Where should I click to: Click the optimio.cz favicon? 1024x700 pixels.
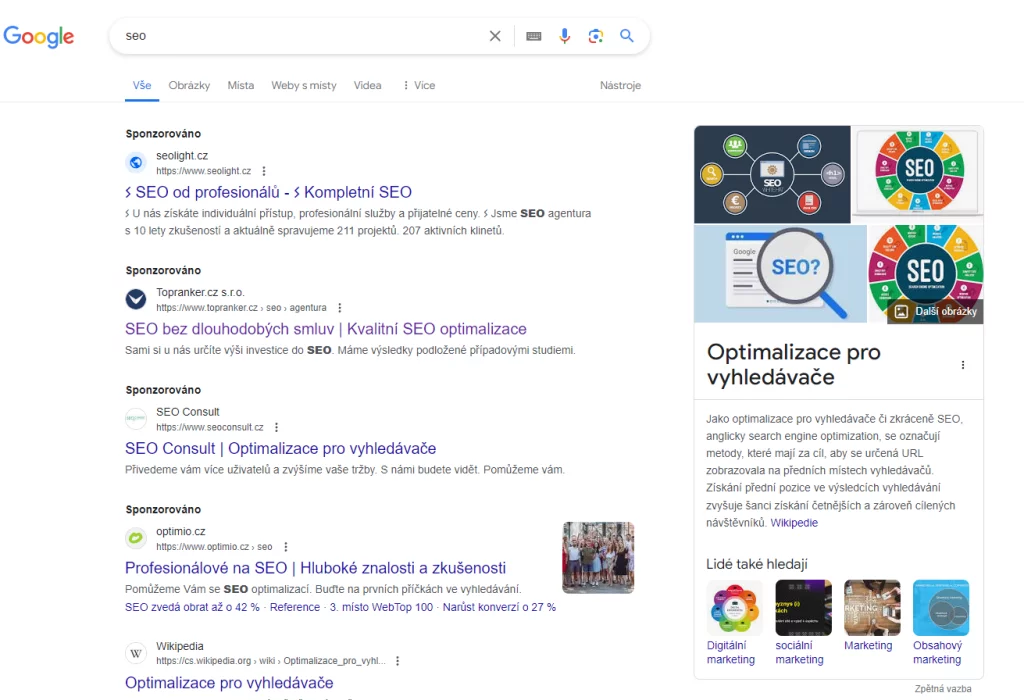click(136, 538)
